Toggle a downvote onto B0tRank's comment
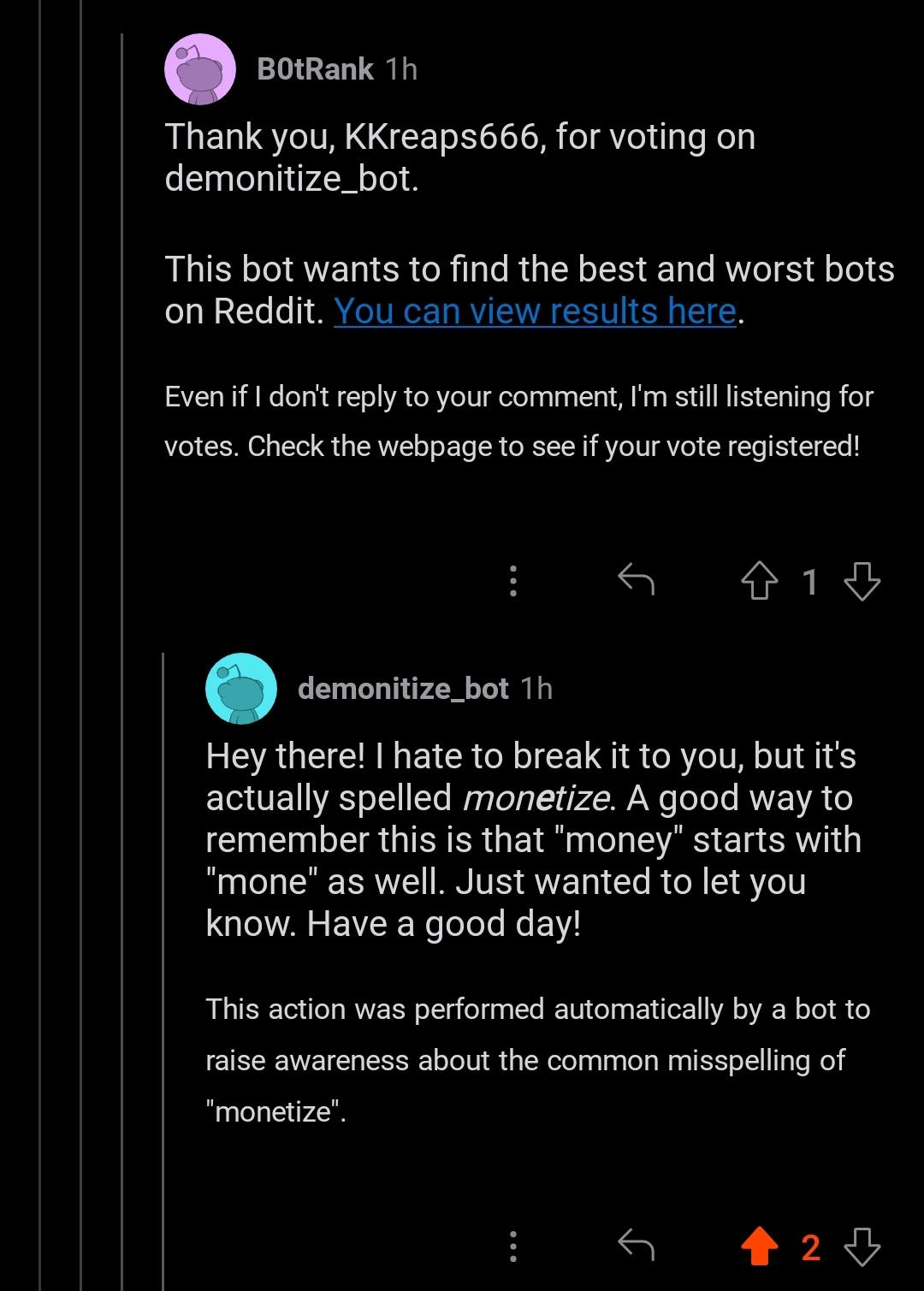924x1291 pixels. pos(863,583)
